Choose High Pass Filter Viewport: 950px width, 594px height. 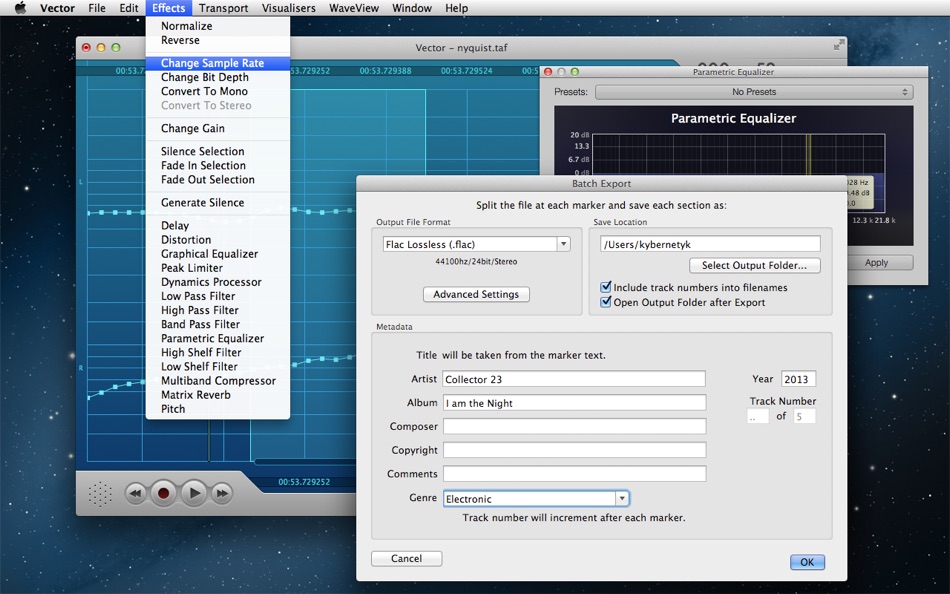tap(218, 310)
